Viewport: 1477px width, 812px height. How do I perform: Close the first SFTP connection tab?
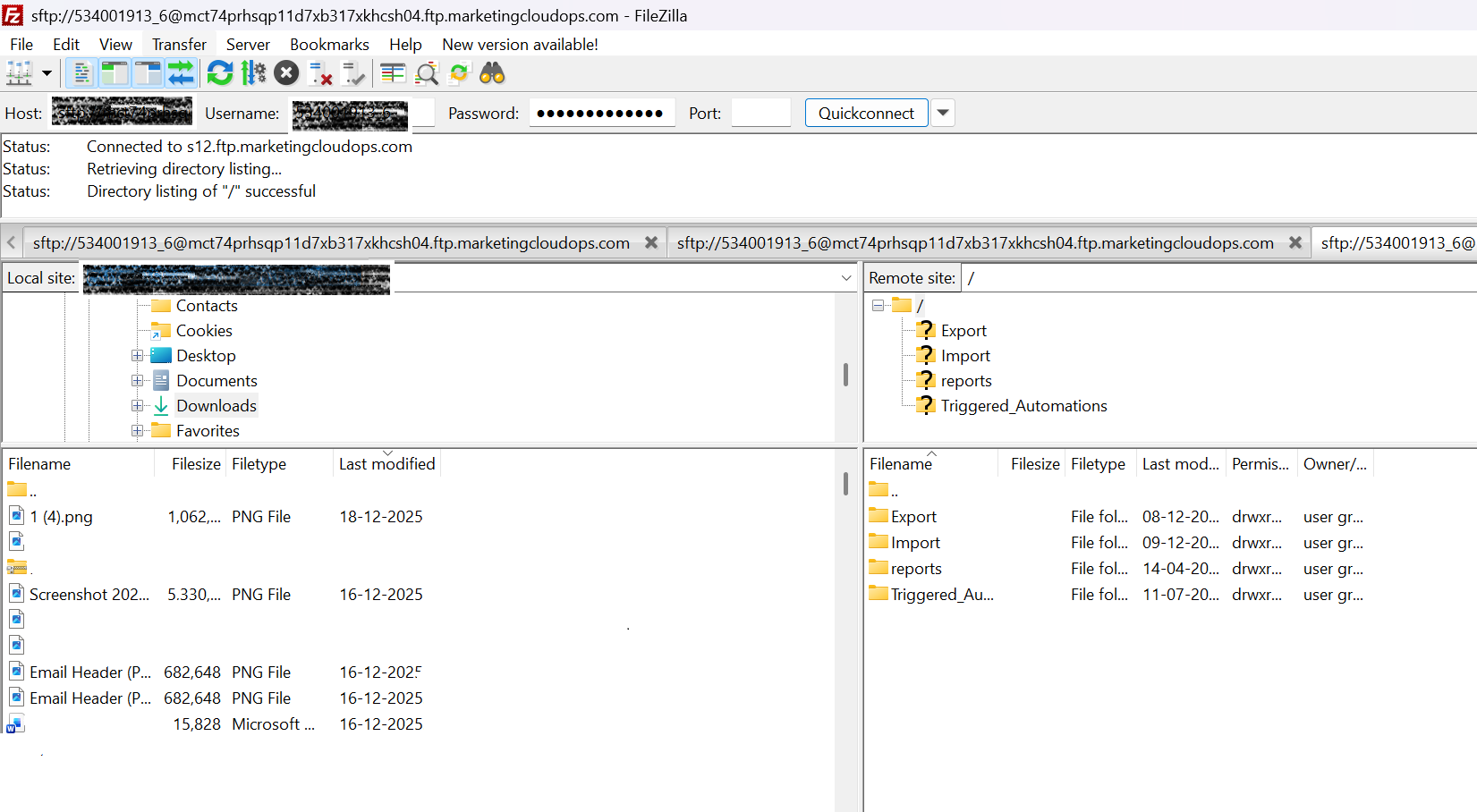pyautogui.click(x=651, y=243)
